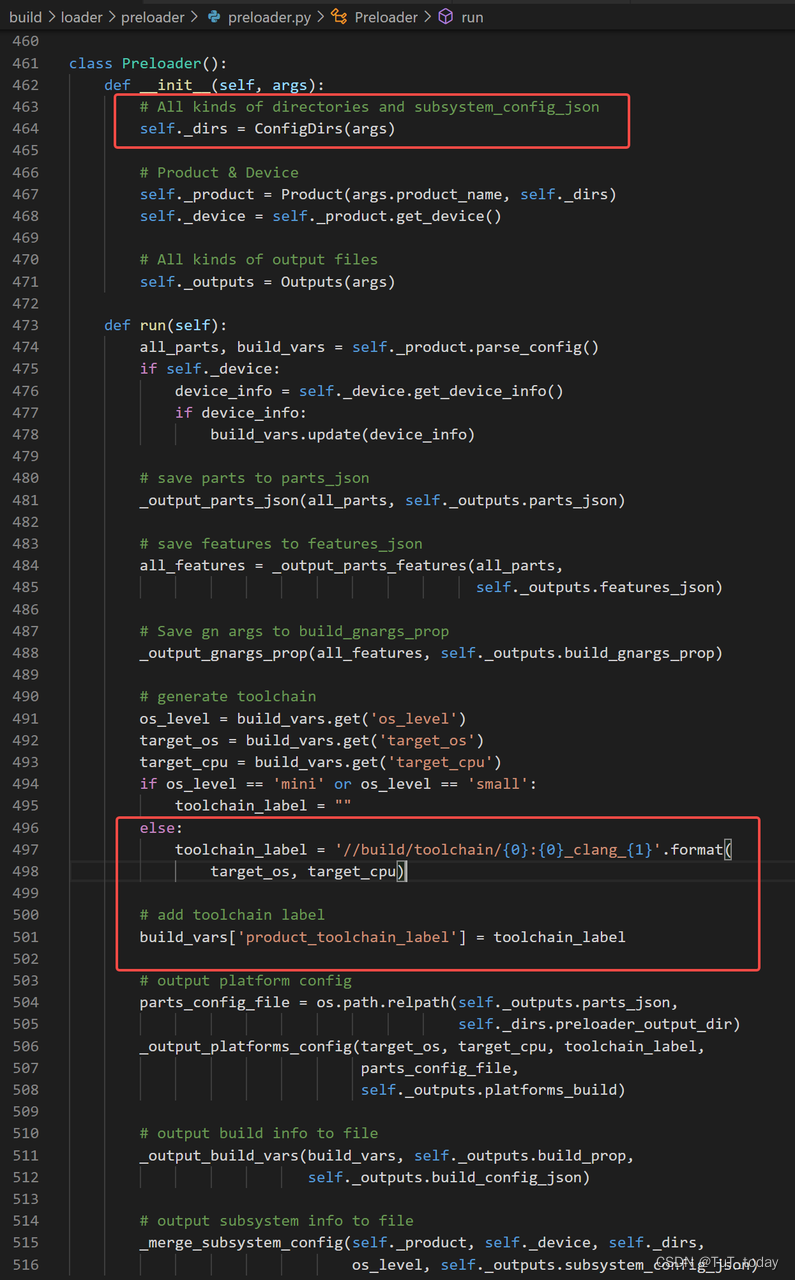Click the '_output_parts_features' function call

click(x=369, y=565)
